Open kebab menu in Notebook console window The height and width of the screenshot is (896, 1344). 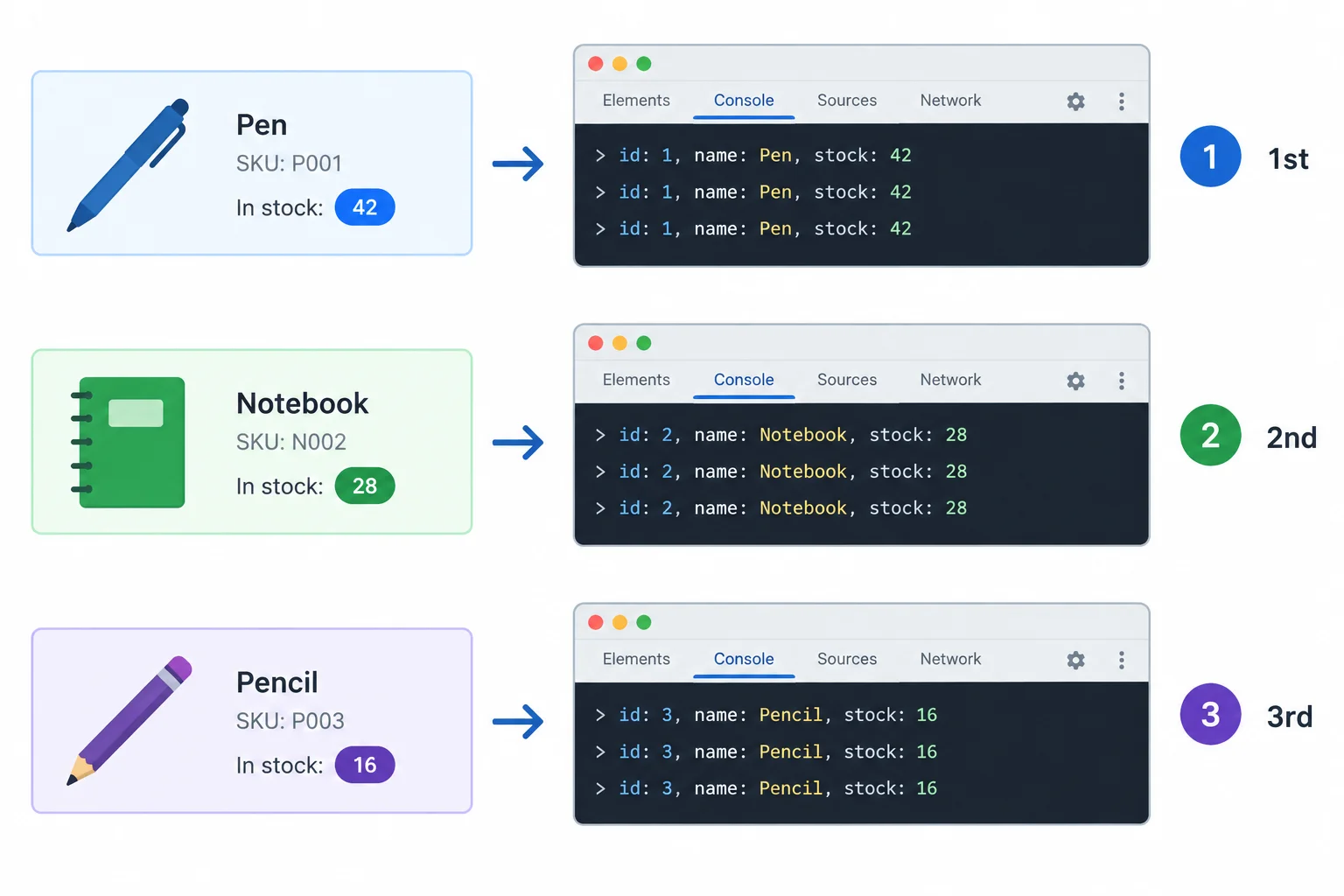click(x=1121, y=381)
